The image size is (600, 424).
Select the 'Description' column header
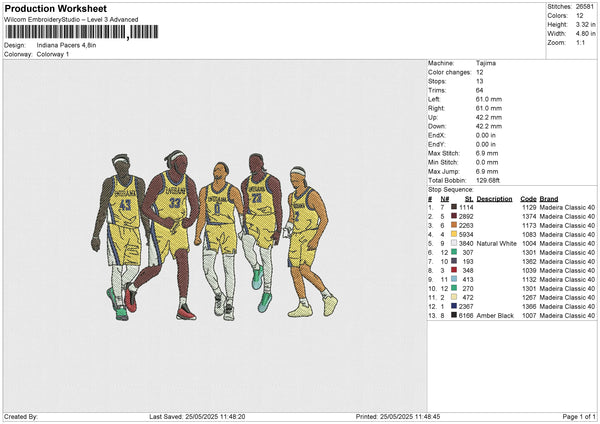tap(494, 199)
